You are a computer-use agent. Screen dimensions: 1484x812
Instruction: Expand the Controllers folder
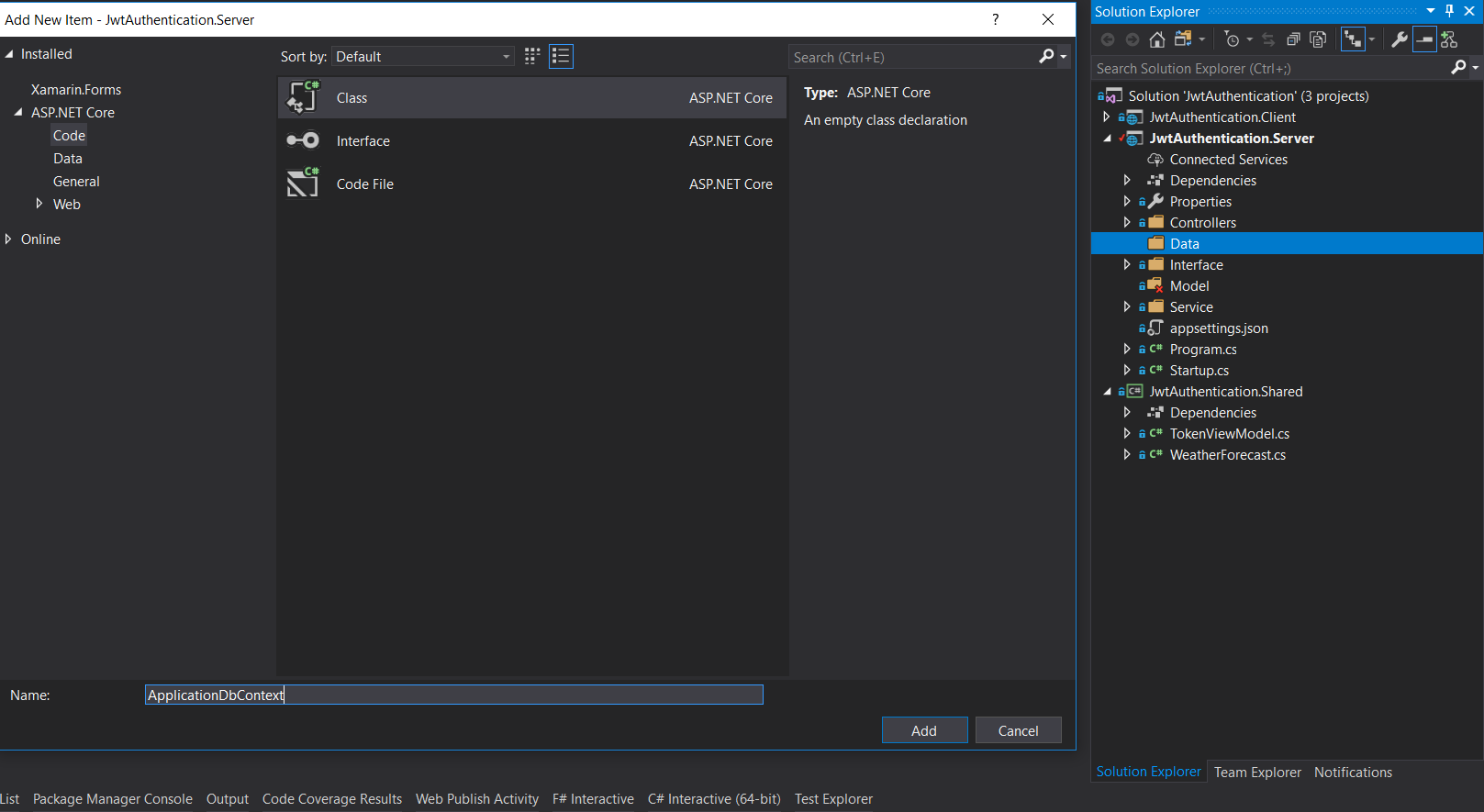click(1127, 222)
